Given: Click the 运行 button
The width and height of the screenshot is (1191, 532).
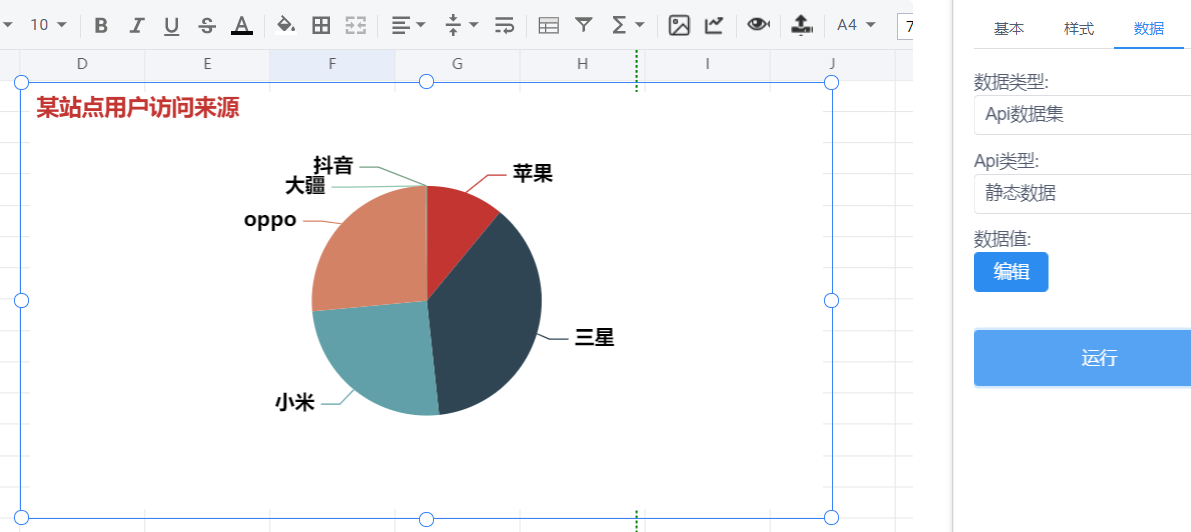Looking at the screenshot, I should (x=1082, y=359).
